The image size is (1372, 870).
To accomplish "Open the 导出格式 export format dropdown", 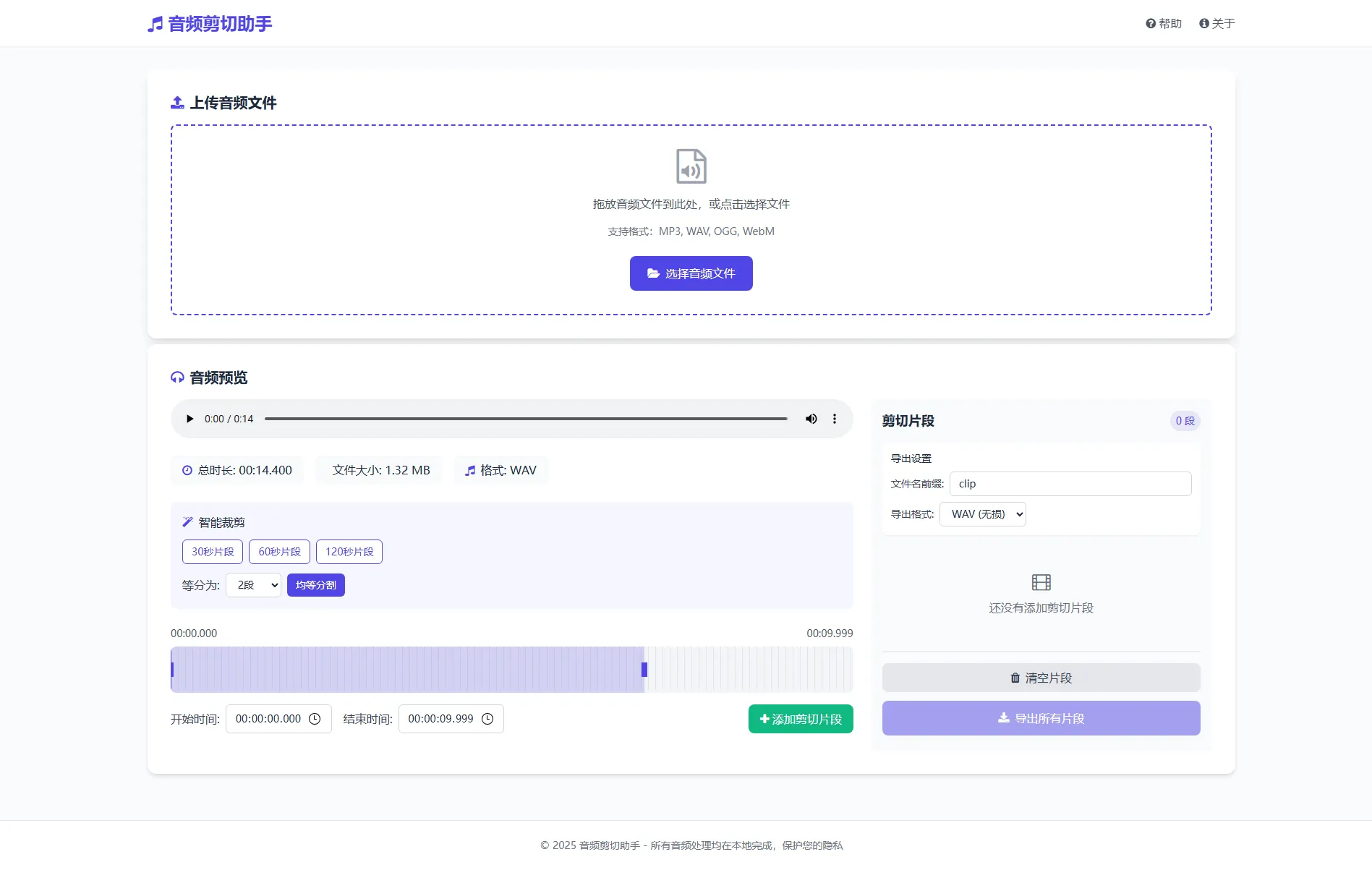I will point(982,514).
